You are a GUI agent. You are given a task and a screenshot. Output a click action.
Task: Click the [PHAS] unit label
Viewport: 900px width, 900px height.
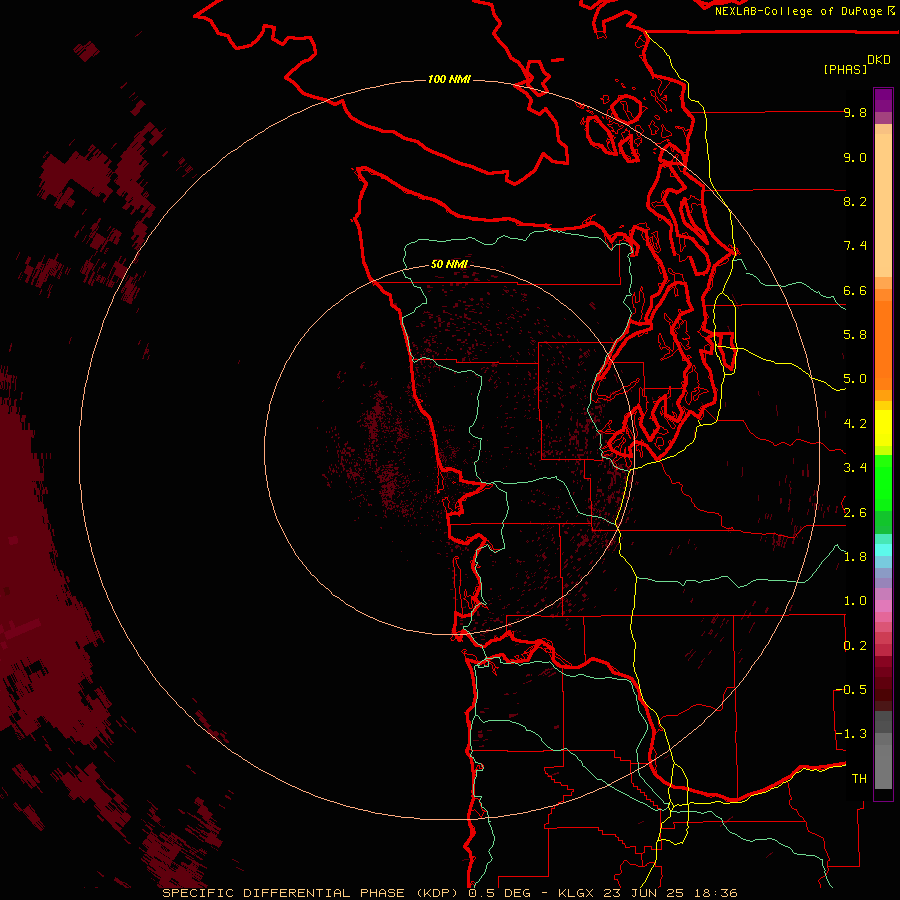coord(845,69)
